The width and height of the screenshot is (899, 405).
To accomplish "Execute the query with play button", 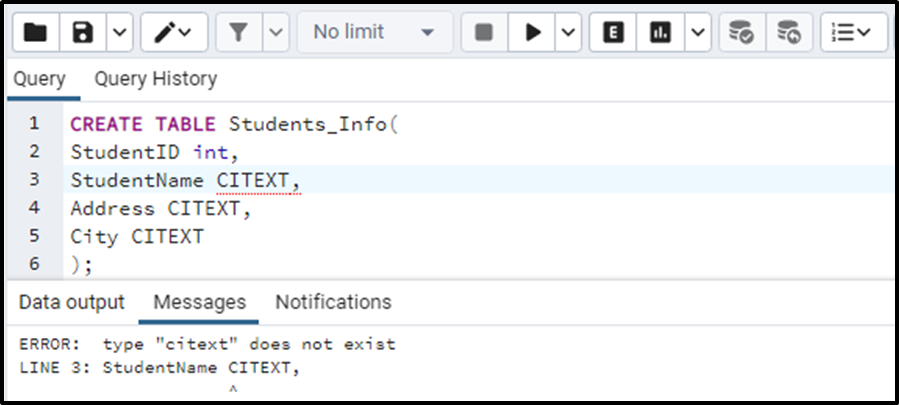I will 532,33.
